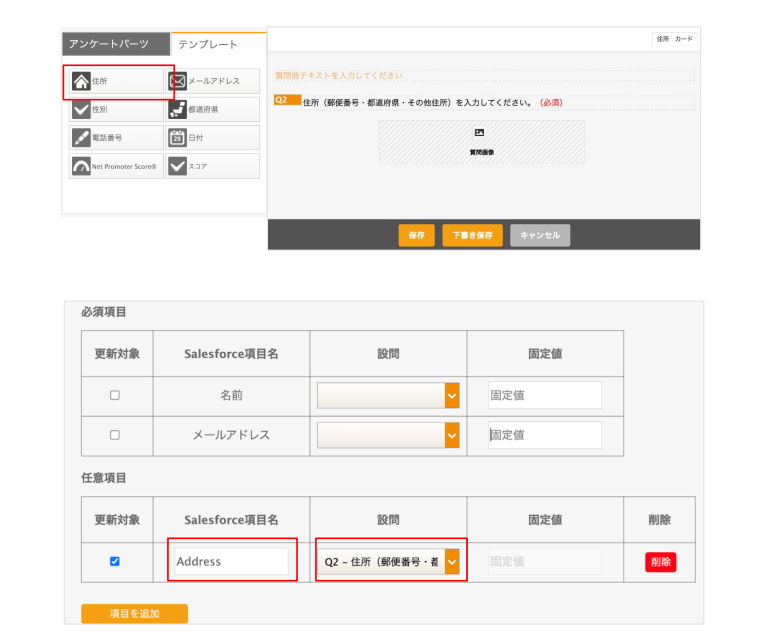Click the 質問画像 image placeholder icon

coord(479,132)
